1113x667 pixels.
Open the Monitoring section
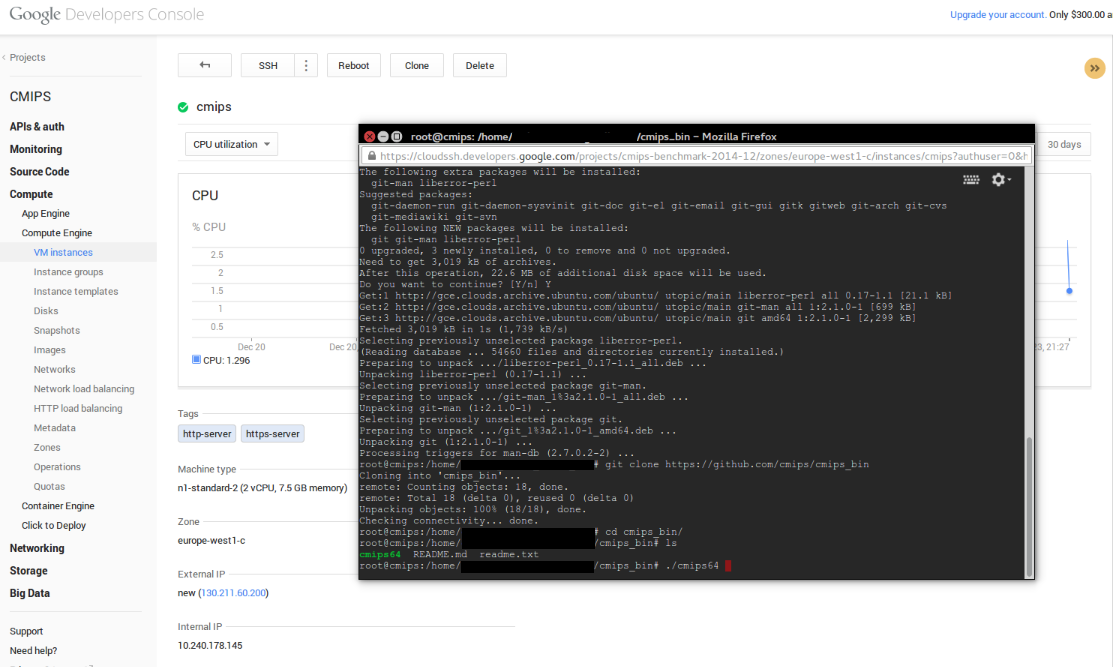point(35,150)
